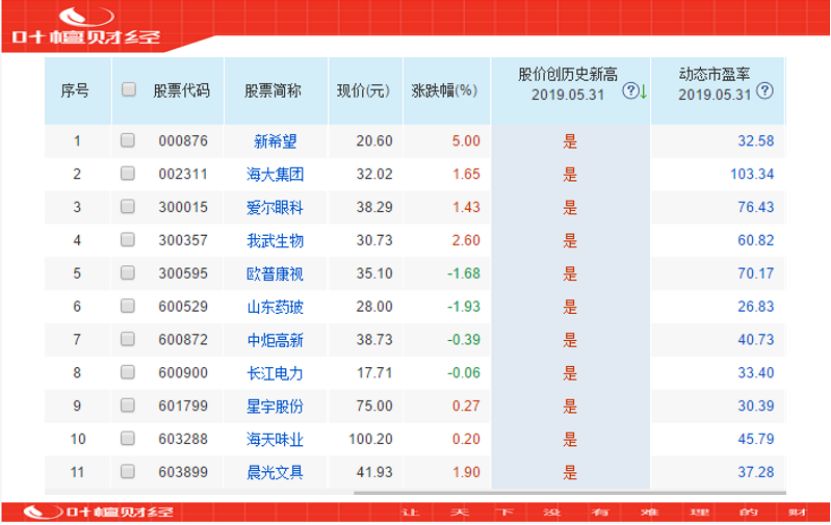Check the box for 600872 中炬高新
The height and width of the screenshot is (525, 831).
click(128, 339)
